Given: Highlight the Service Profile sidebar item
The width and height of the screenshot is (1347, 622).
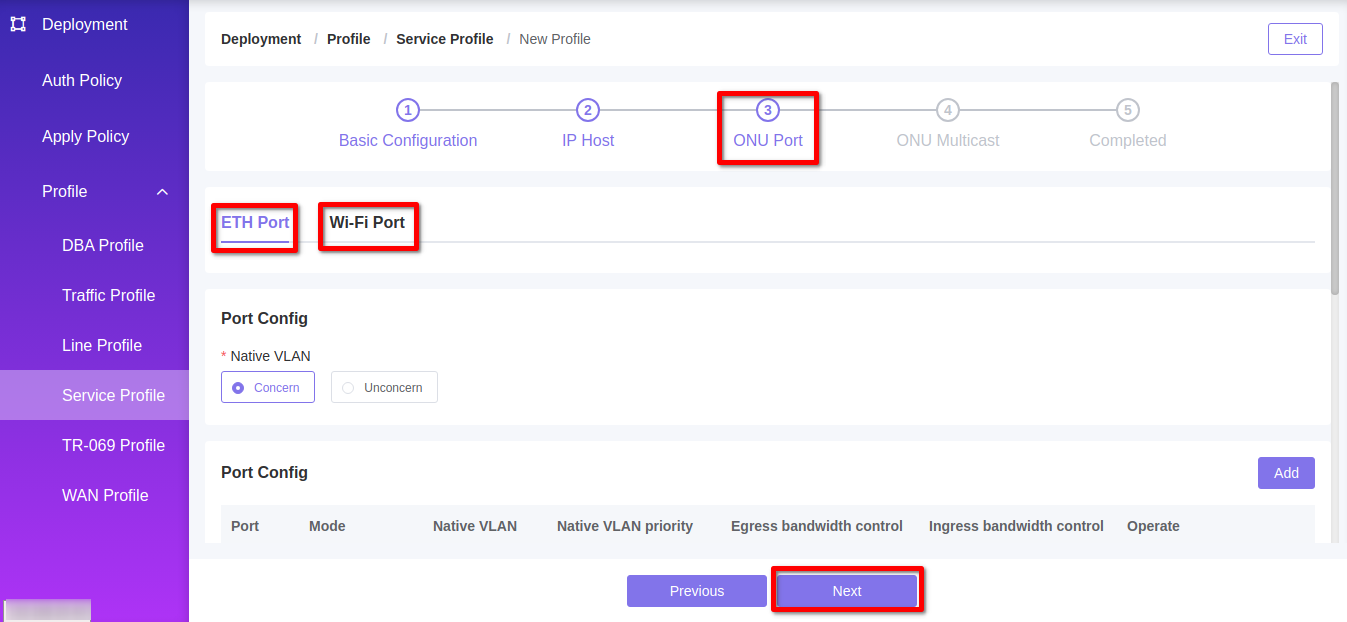Looking at the screenshot, I should (113, 395).
